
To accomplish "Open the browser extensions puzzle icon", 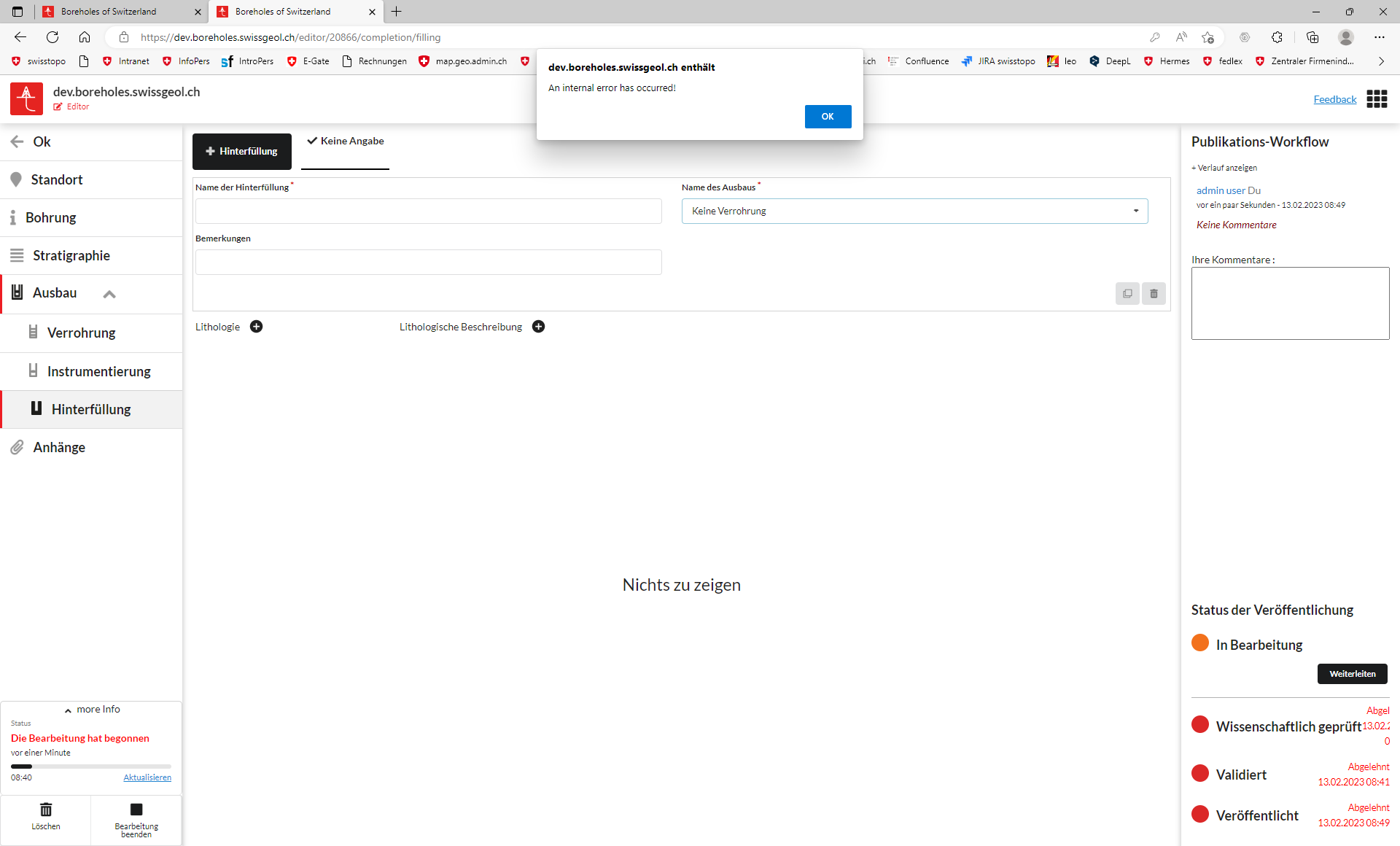I will tap(1277, 37).
